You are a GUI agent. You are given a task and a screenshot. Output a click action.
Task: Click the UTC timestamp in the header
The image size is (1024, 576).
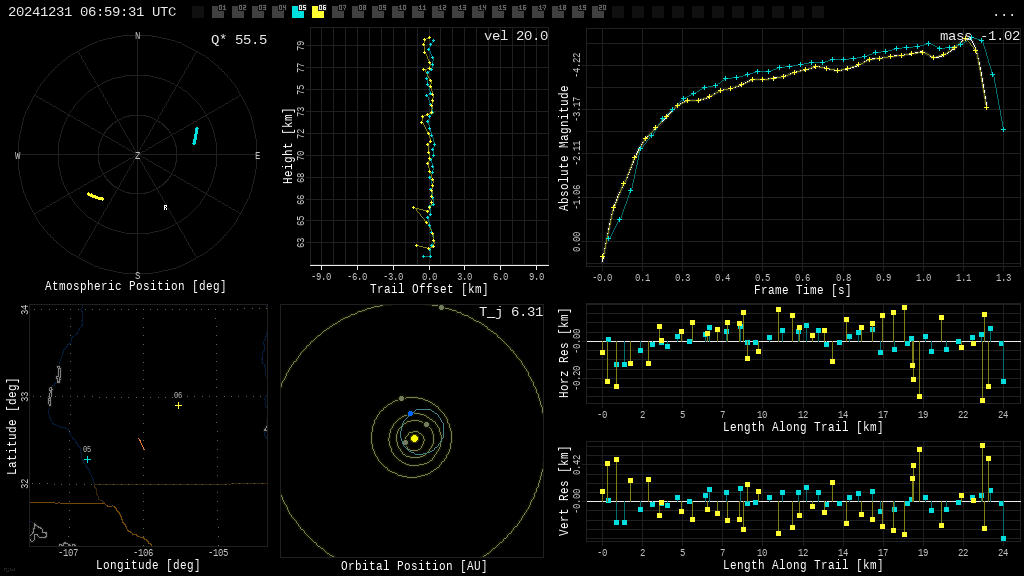click(x=92, y=12)
